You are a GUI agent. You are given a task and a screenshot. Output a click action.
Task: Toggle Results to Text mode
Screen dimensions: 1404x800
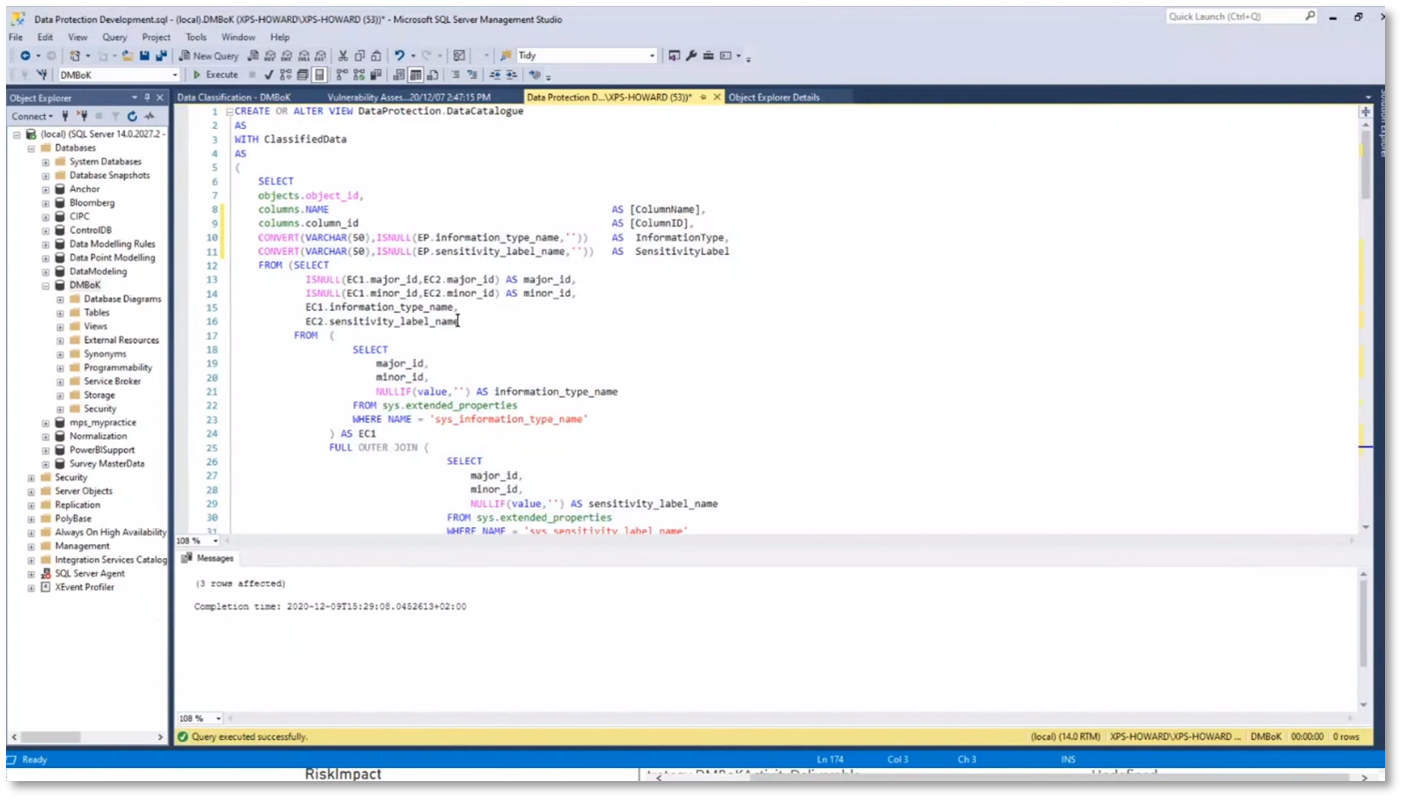(x=397, y=74)
